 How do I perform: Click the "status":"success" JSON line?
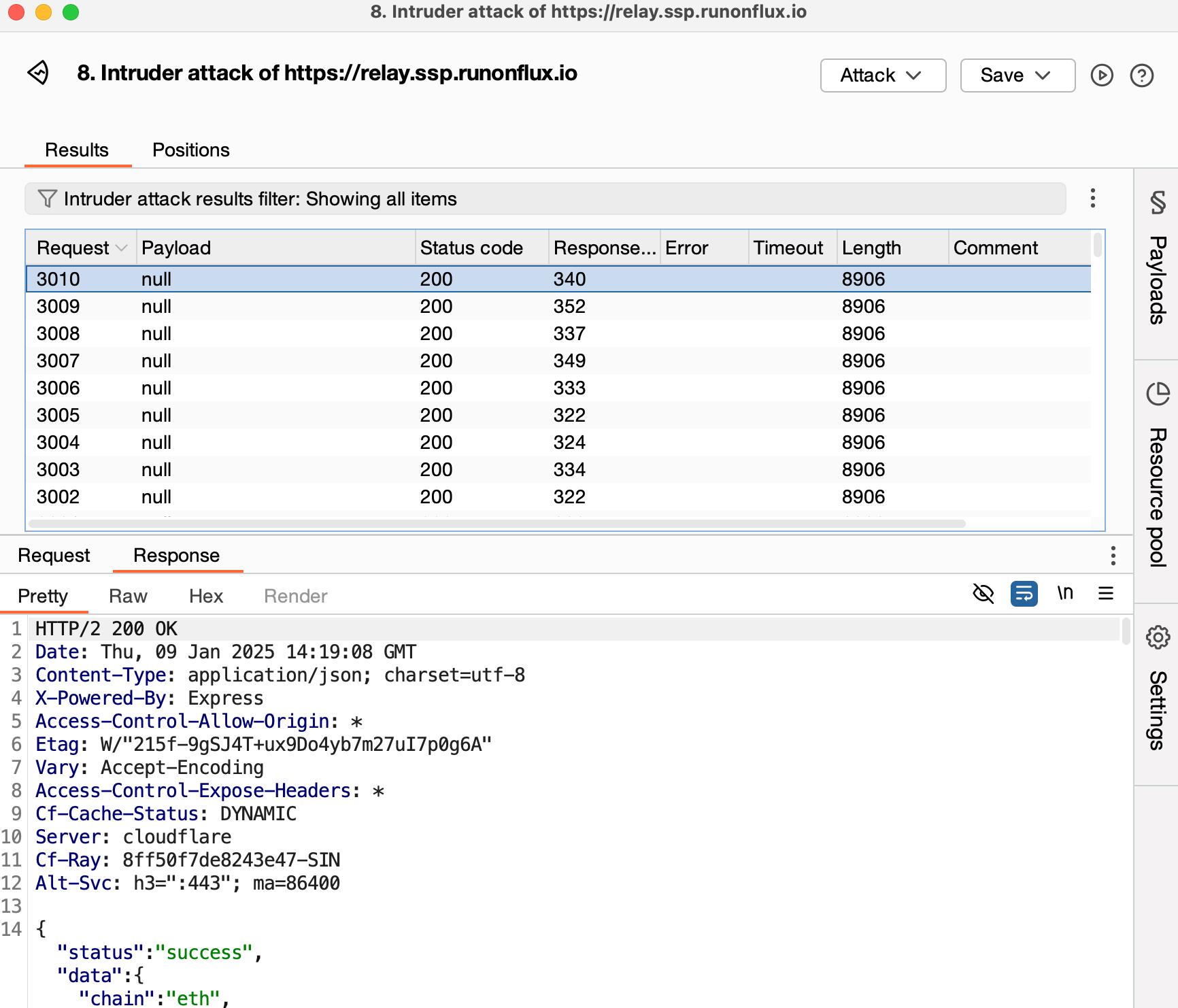(160, 952)
